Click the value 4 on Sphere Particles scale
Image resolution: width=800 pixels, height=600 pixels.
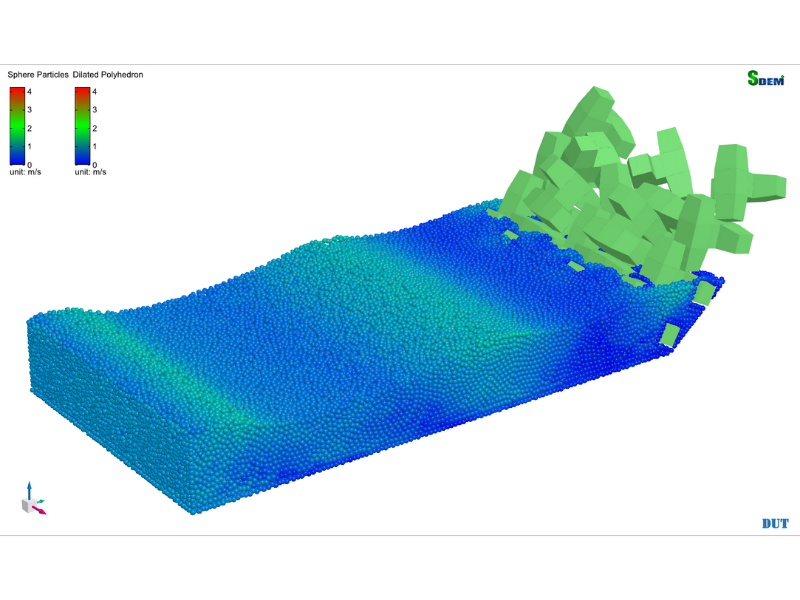(31, 91)
